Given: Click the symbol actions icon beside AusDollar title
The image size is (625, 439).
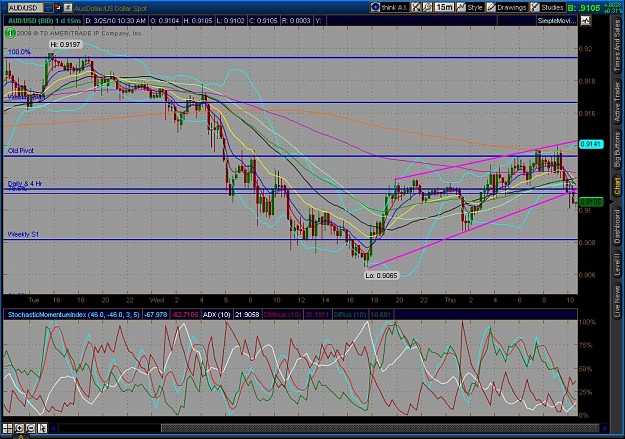Looking at the screenshot, I should coord(68,7).
